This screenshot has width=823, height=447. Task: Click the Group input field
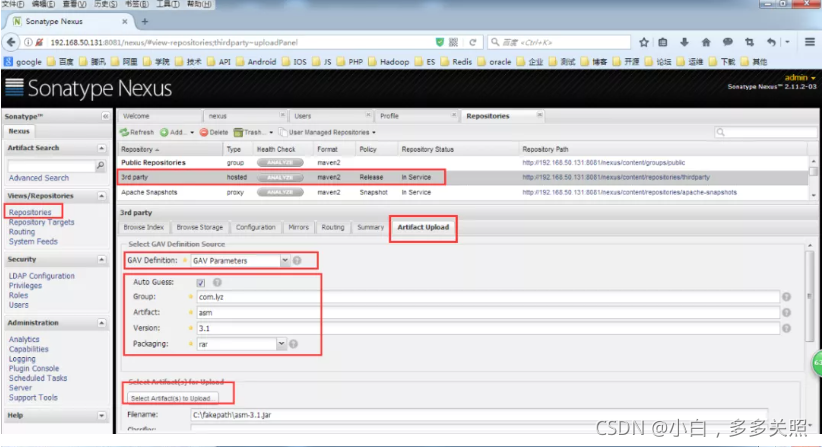click(488, 297)
